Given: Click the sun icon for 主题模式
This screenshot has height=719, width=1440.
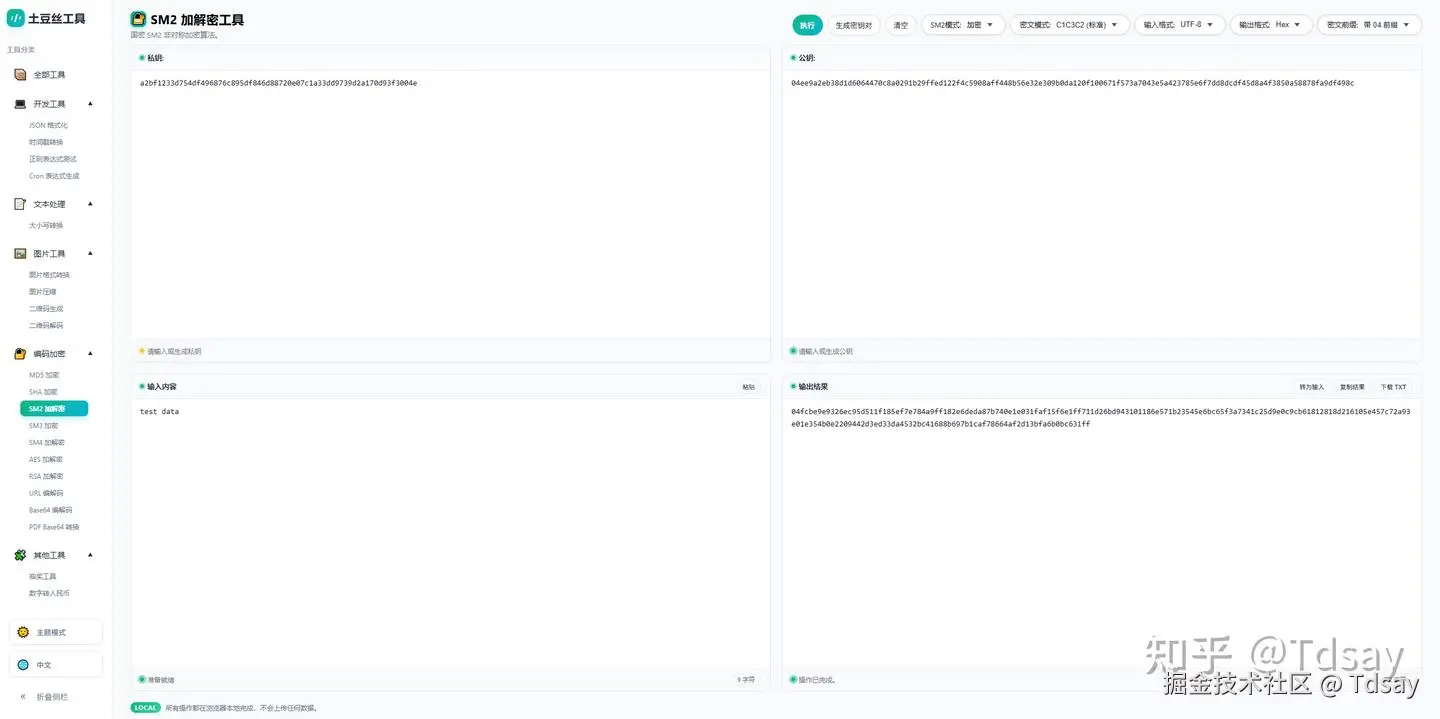Looking at the screenshot, I should (x=23, y=632).
